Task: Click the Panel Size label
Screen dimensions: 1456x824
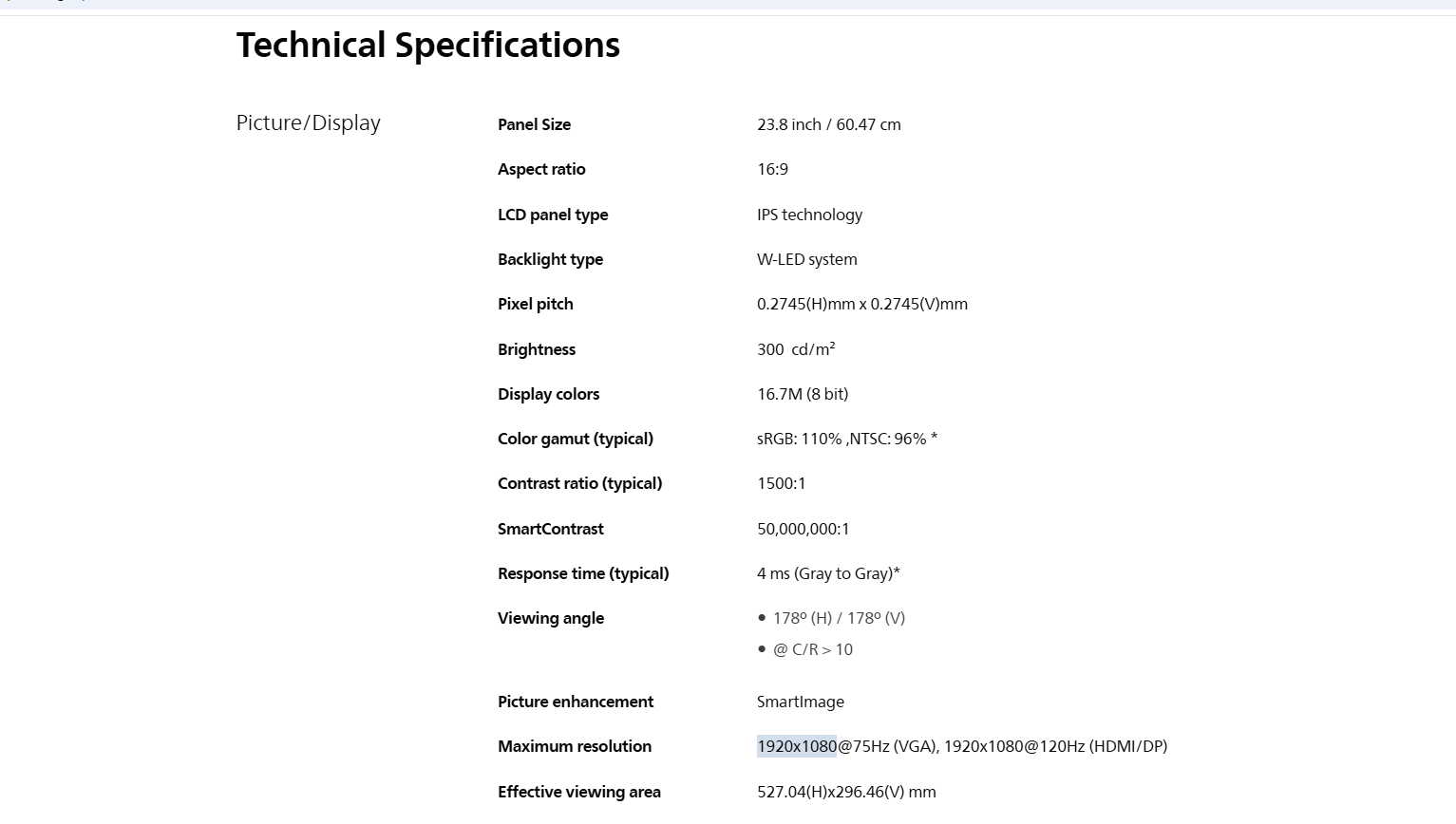Action: pyautogui.click(x=534, y=124)
